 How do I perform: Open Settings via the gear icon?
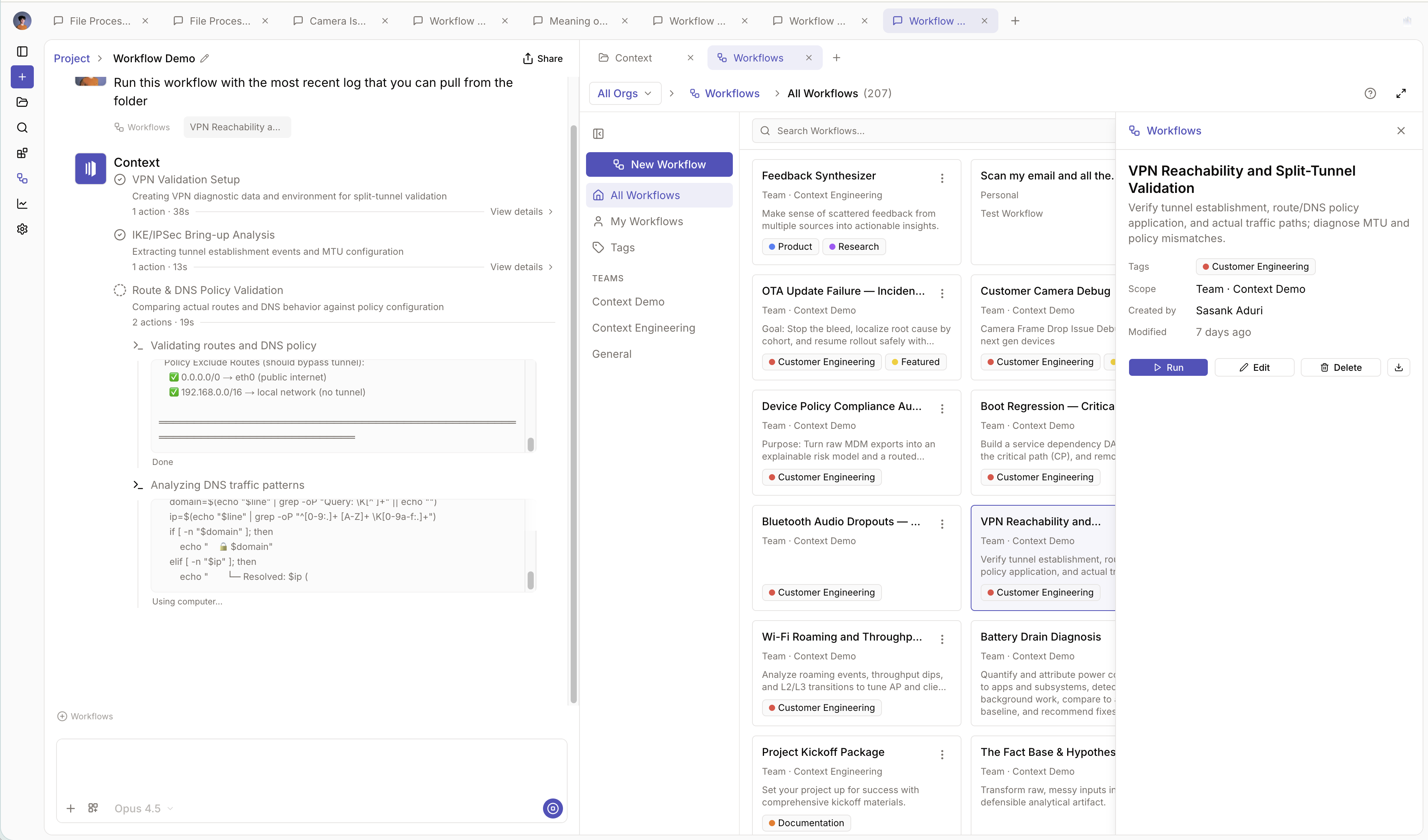coord(22,229)
